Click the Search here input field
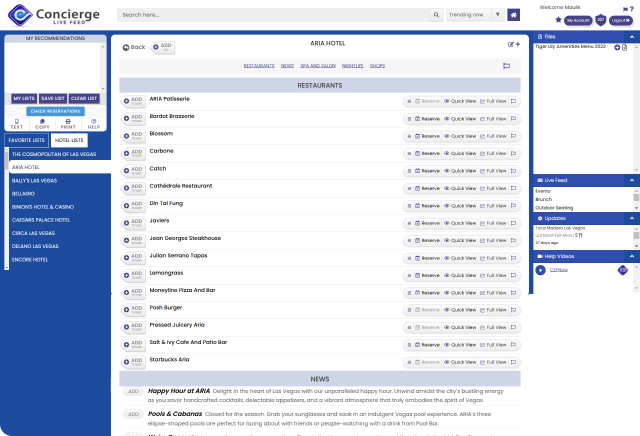This screenshot has height=436, width=640. [273, 15]
